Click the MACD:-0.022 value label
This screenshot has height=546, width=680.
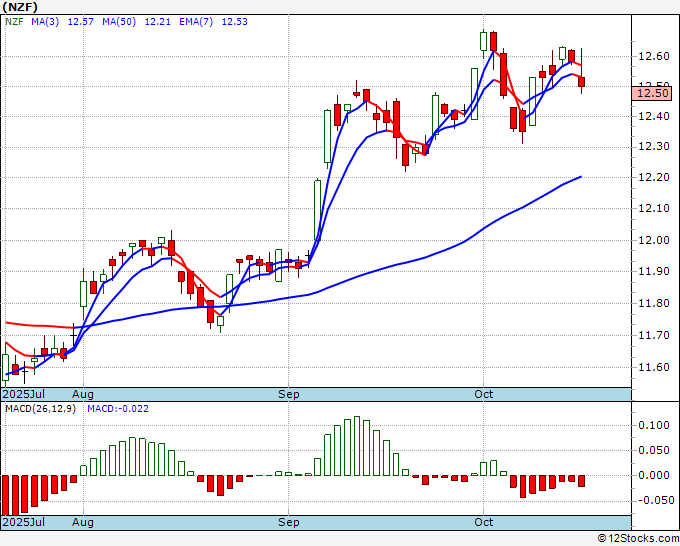tap(118, 409)
